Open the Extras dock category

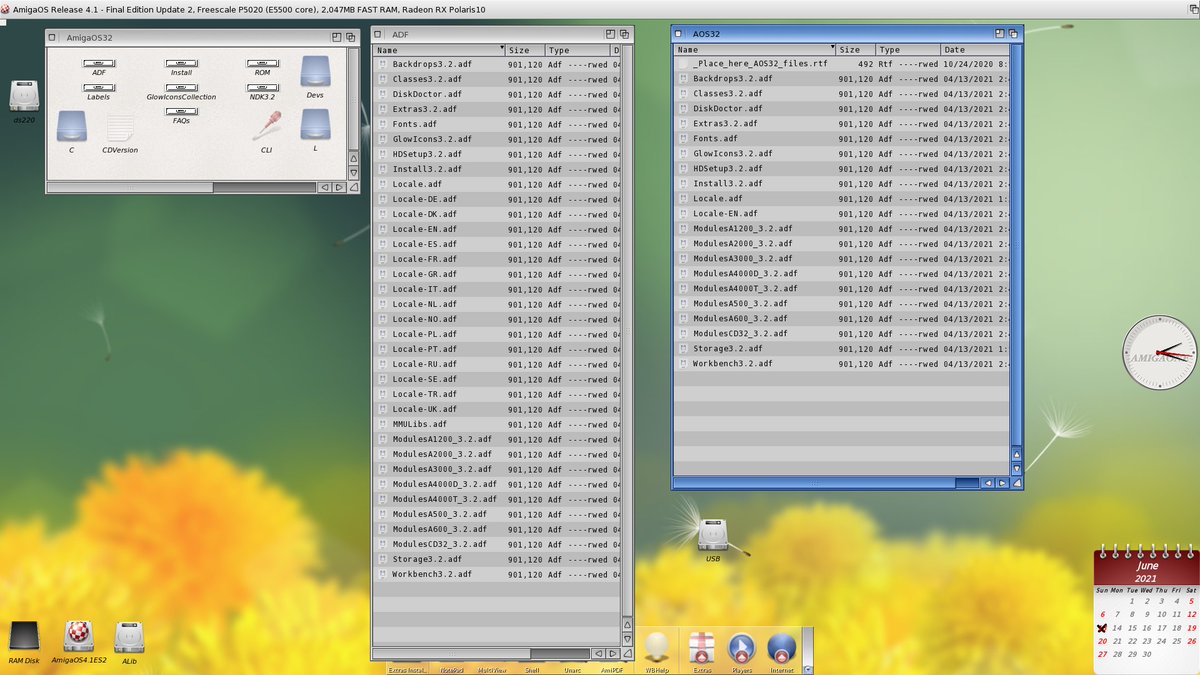click(702, 647)
